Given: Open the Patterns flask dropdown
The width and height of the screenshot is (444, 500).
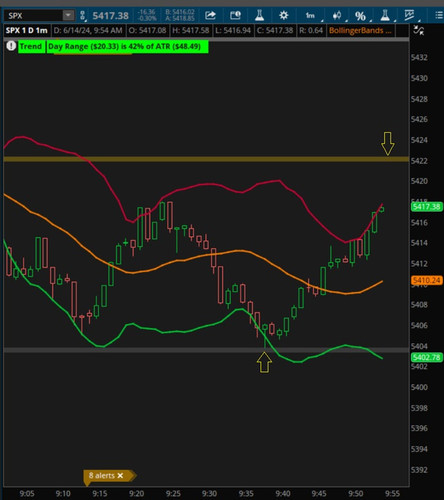Looking at the screenshot, I should tap(386, 16).
